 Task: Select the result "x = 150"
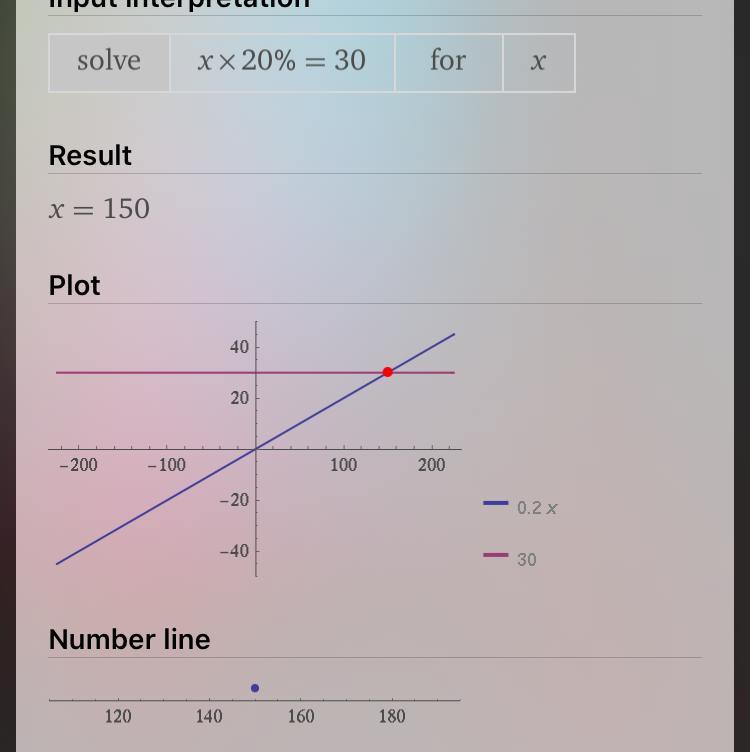(99, 209)
